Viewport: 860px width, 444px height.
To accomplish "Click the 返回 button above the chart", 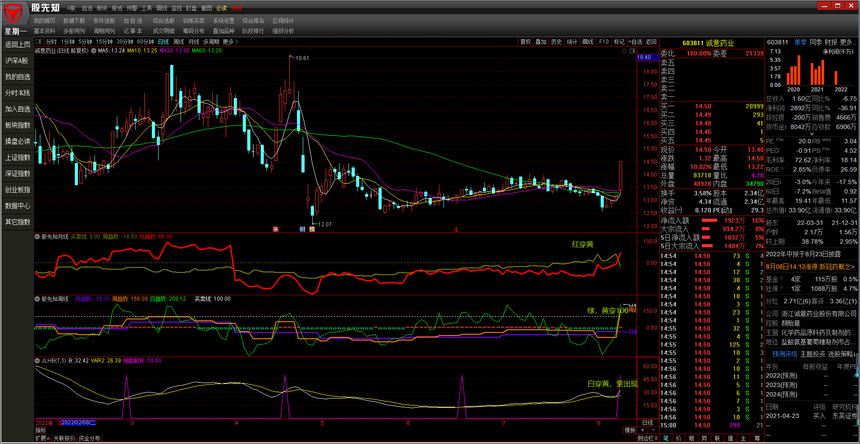I will [651, 42].
